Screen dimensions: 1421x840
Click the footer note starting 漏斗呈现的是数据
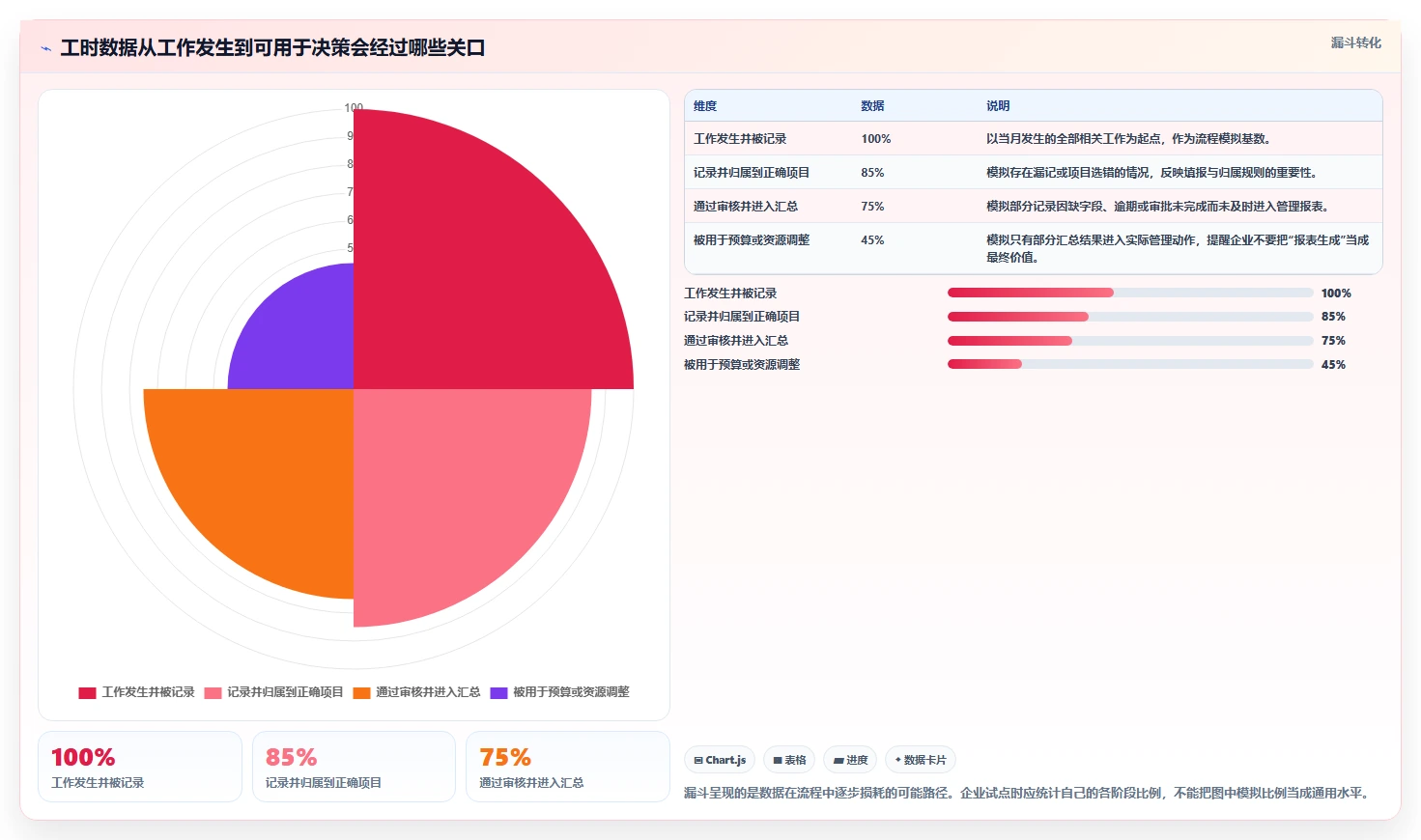point(1029,794)
